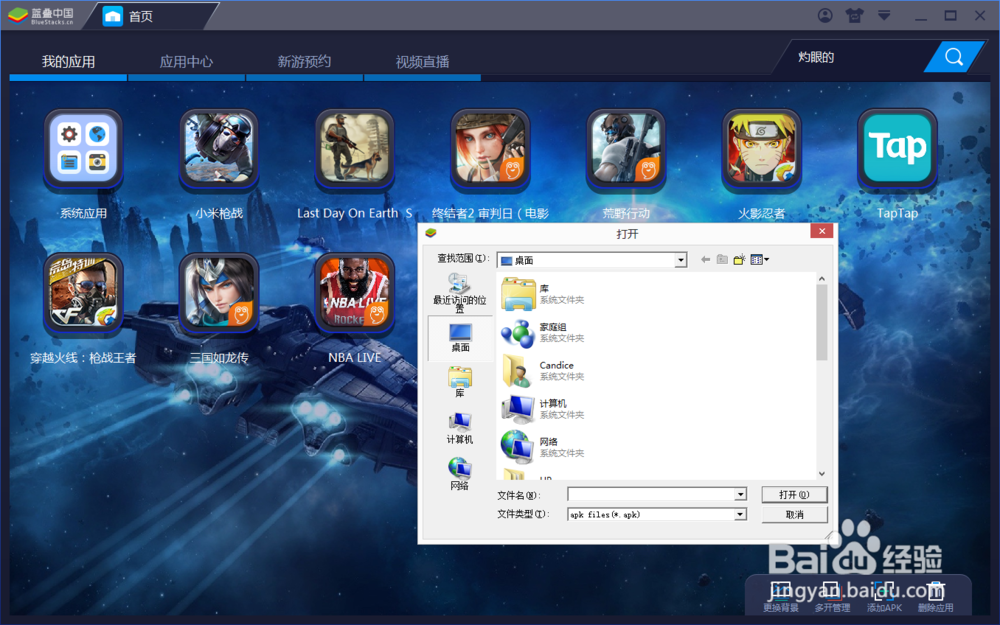Launch Last Day On Earth app
Image resolution: width=1000 pixels, height=625 pixels.
[x=355, y=150]
